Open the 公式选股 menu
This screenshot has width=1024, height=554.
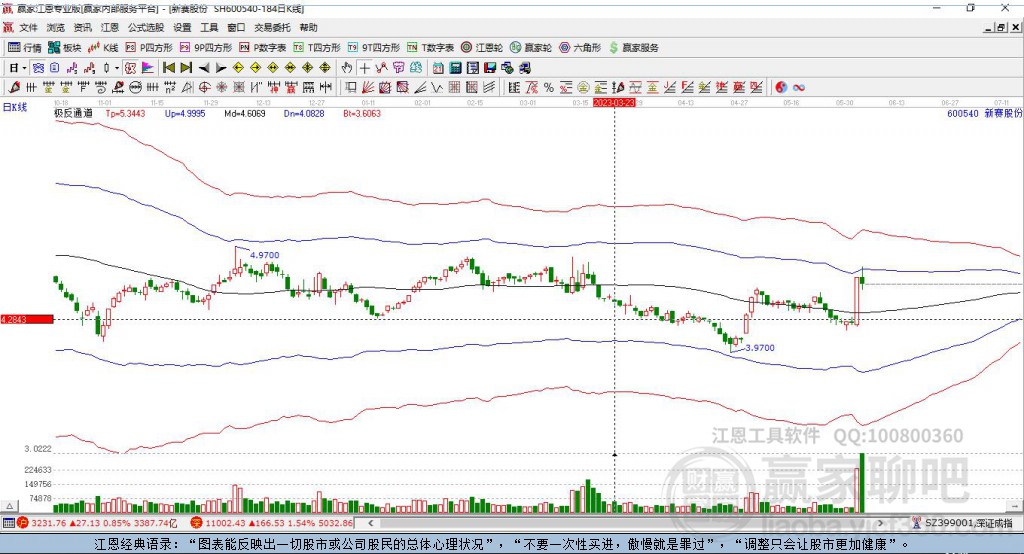coord(146,27)
